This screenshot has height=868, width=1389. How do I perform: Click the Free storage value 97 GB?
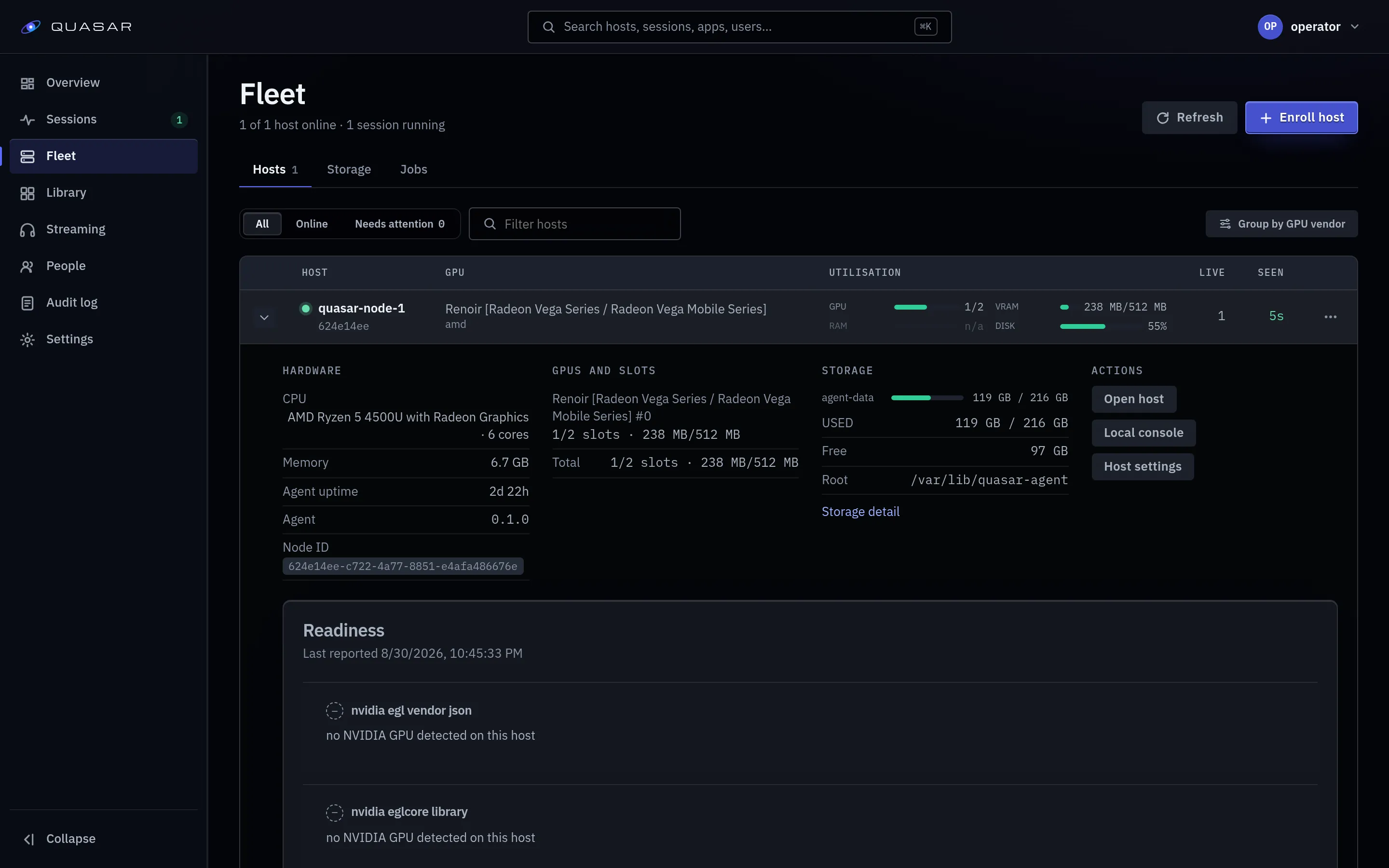click(1049, 451)
